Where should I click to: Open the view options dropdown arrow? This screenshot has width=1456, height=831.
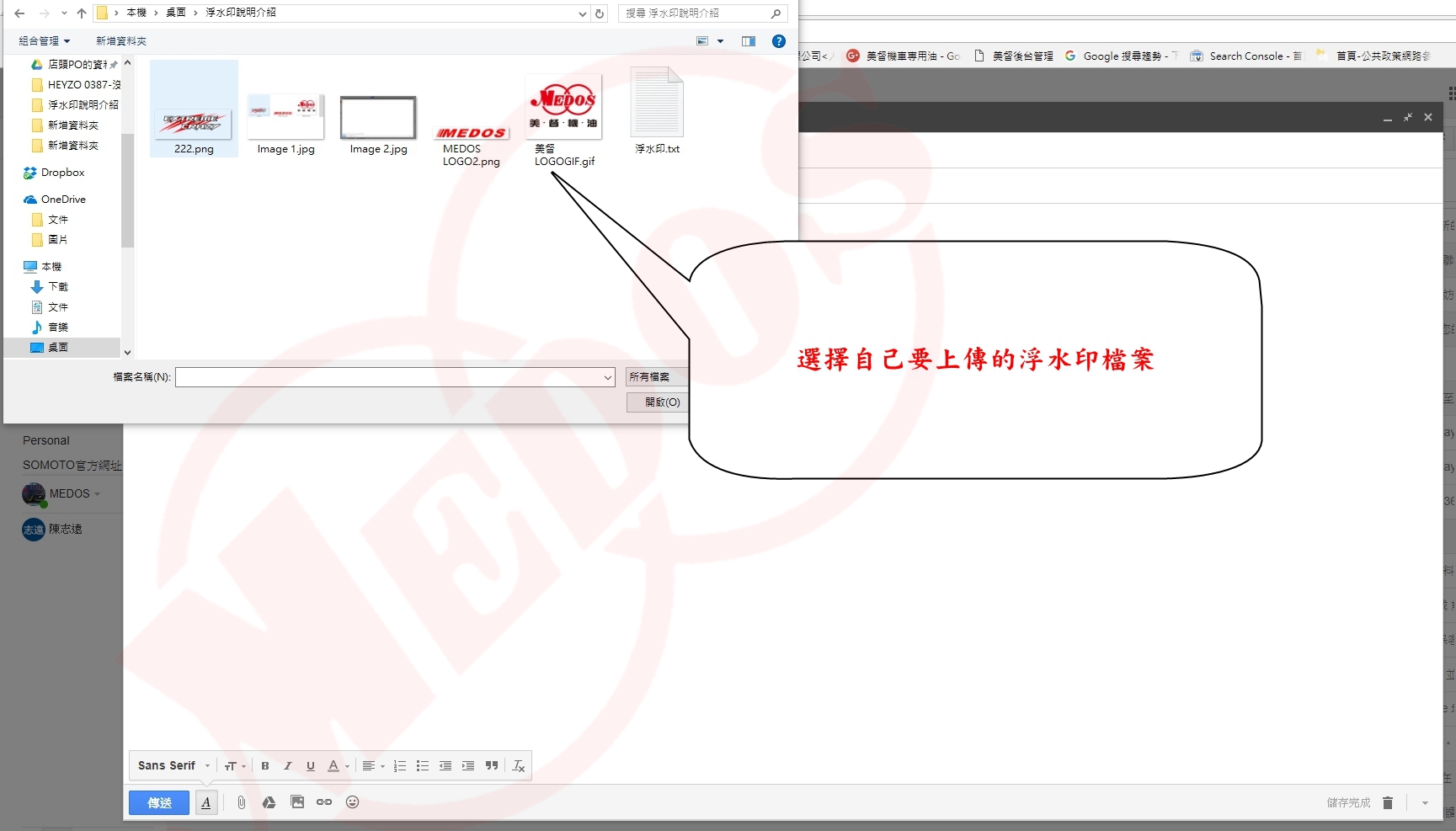coord(720,41)
